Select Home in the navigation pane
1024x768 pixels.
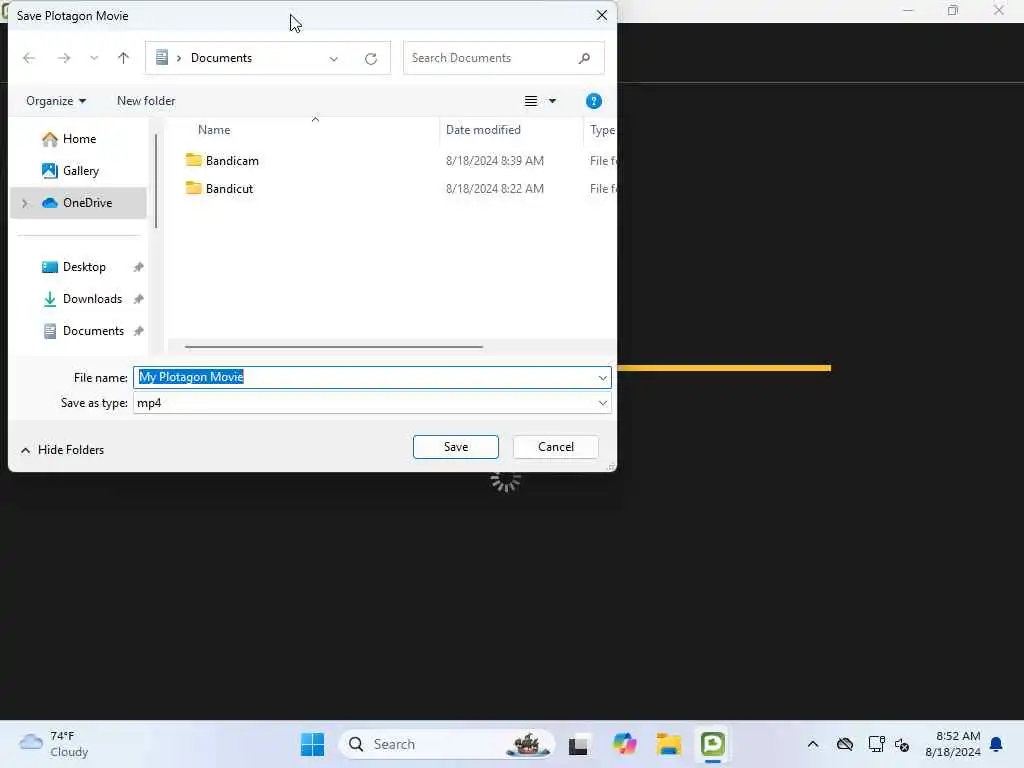pos(78,139)
